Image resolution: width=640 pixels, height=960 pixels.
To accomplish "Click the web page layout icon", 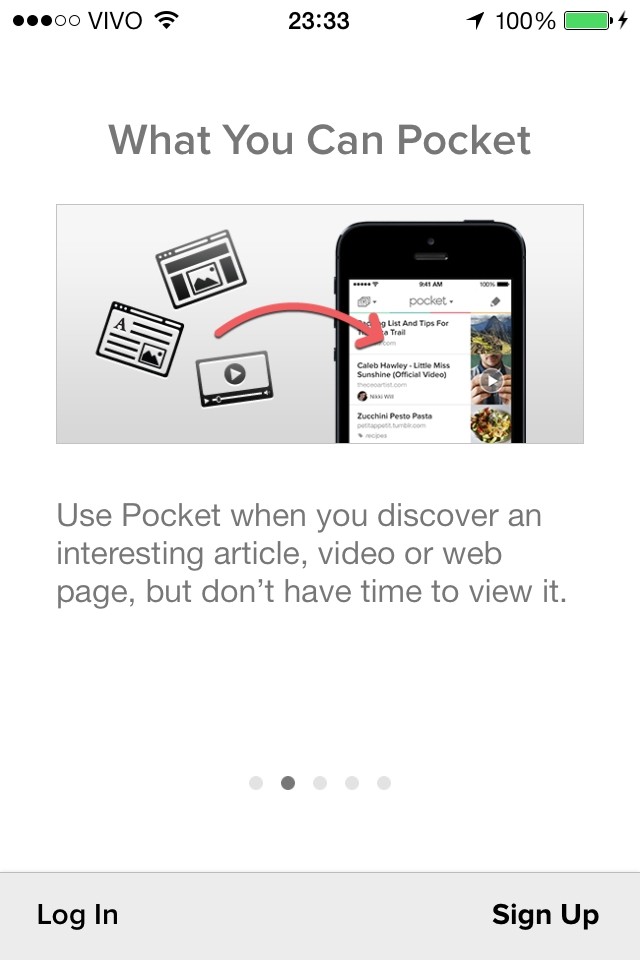I will coord(201,269).
